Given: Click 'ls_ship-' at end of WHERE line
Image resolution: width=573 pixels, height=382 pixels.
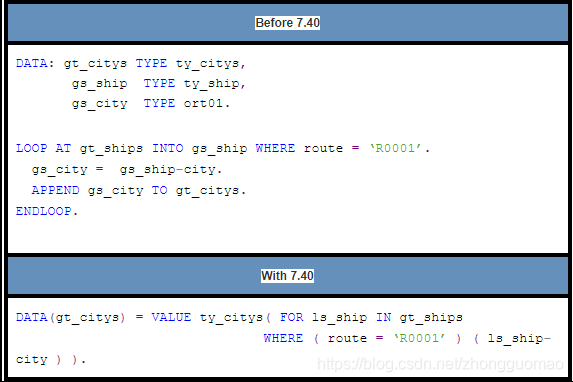Looking at the screenshot, I should coord(519,338).
